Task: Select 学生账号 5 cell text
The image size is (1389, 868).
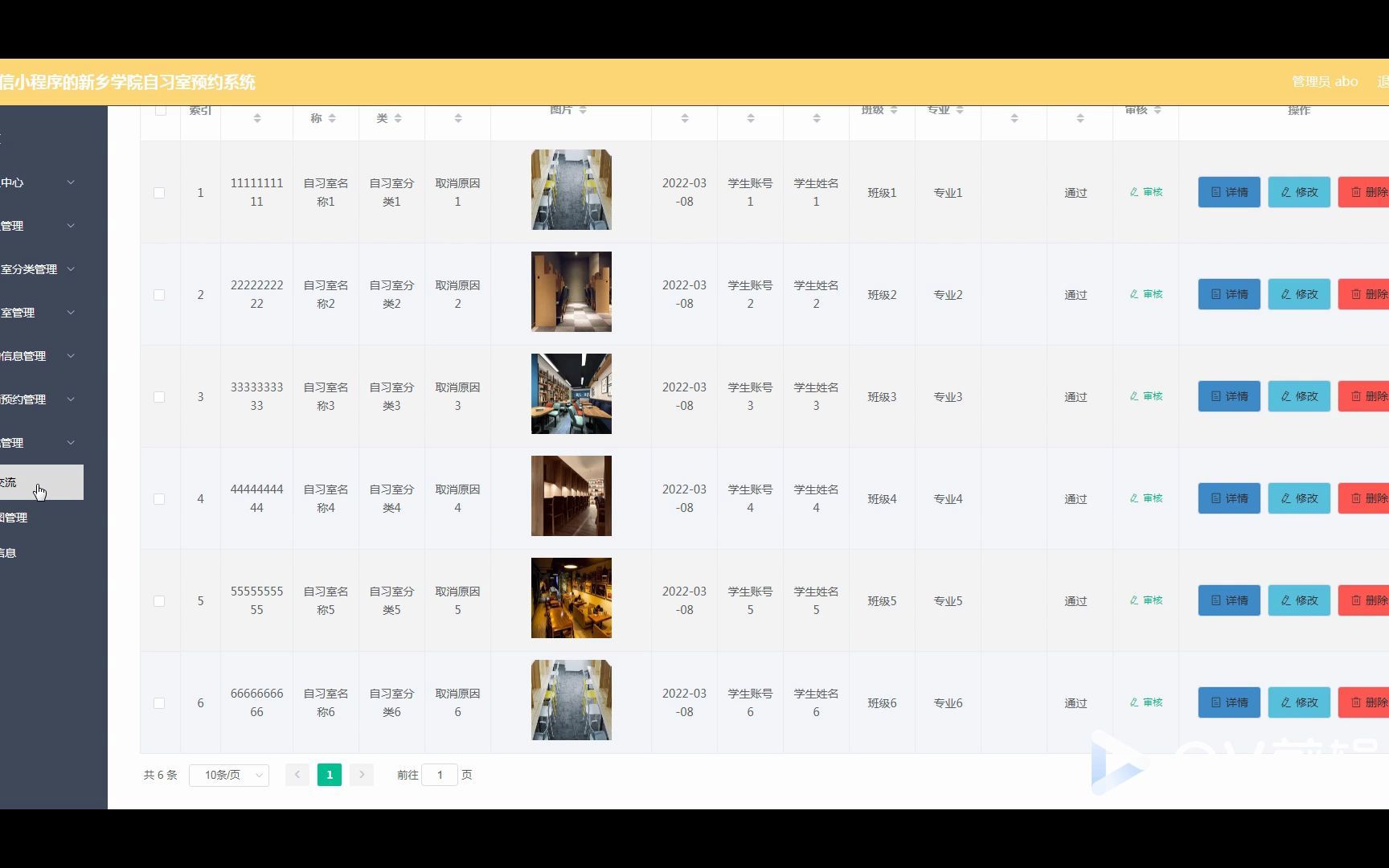Action: [750, 600]
